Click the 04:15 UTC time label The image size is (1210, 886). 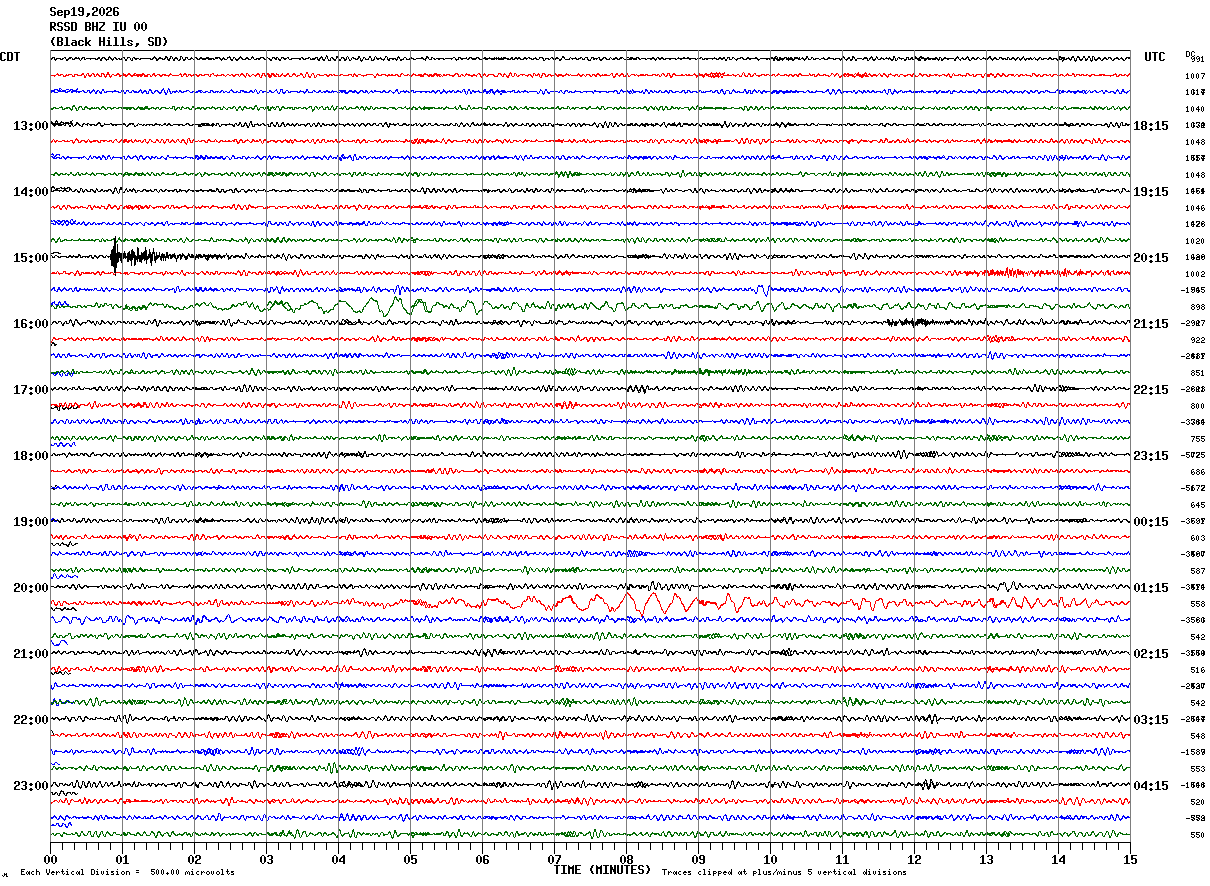(x=1150, y=786)
